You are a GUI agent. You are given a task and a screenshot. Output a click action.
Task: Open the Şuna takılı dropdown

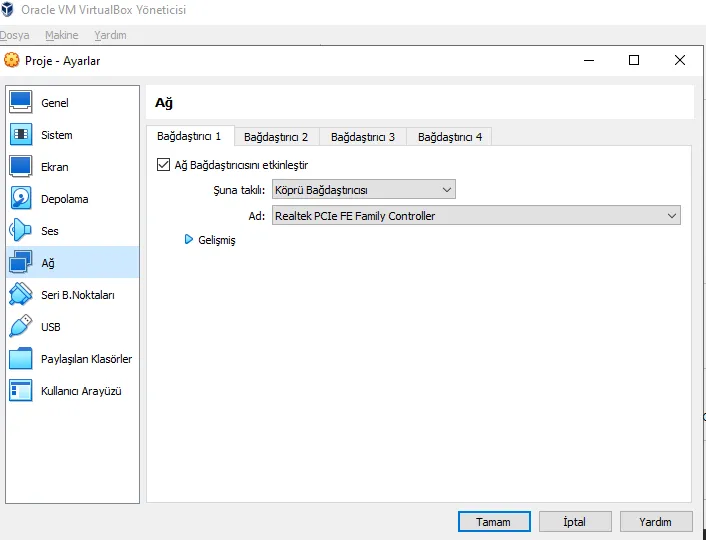pos(363,190)
